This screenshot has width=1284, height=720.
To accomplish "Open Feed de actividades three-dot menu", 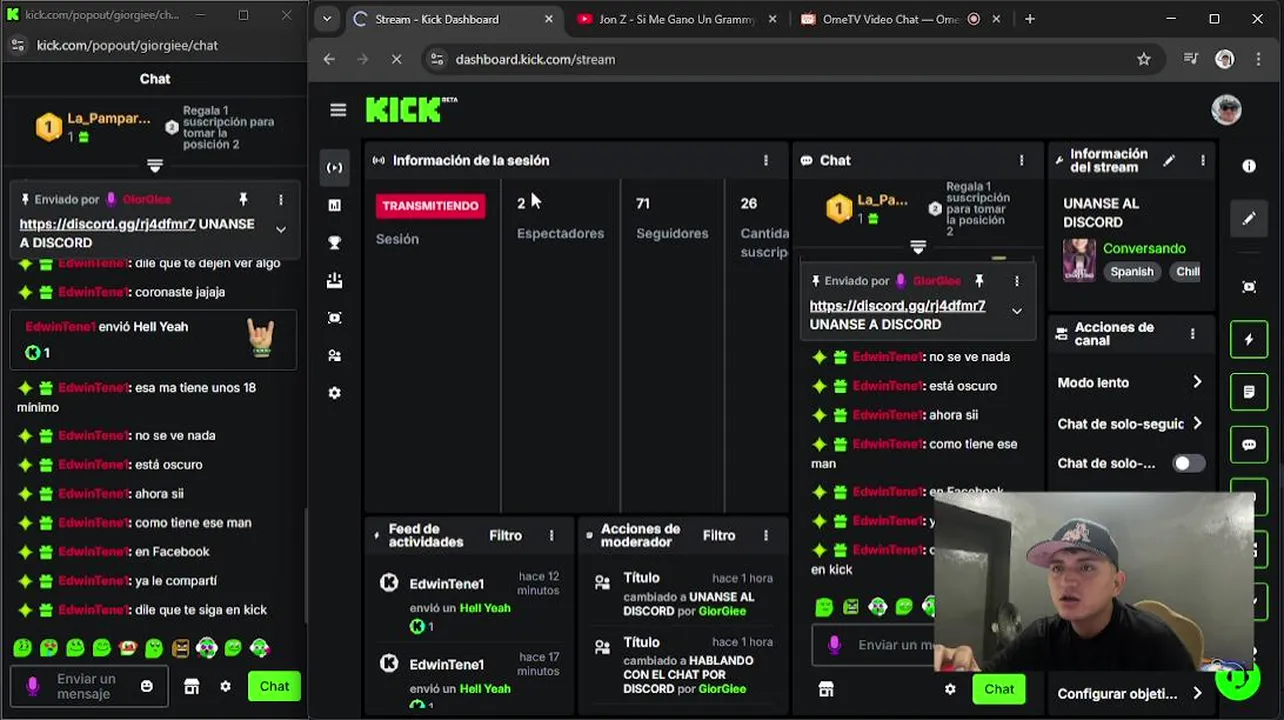I will click(551, 536).
